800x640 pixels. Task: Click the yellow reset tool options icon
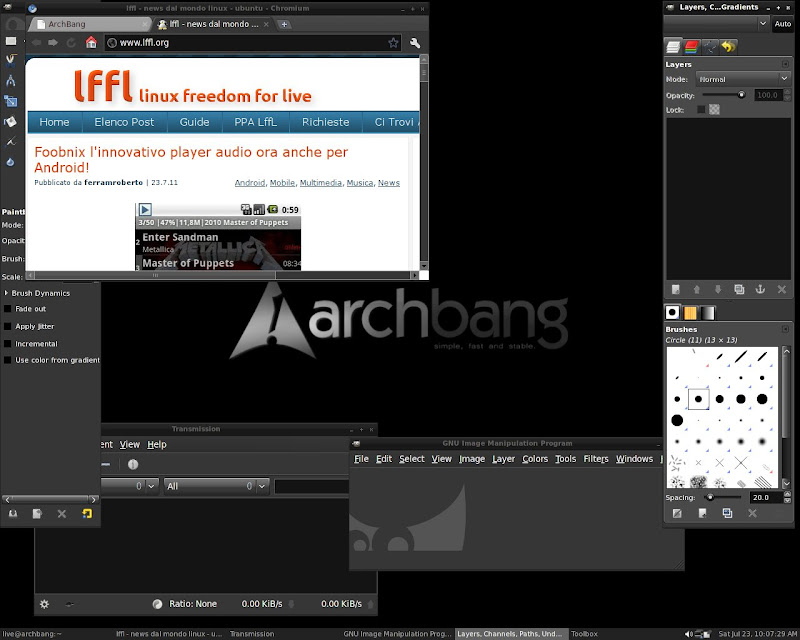point(87,514)
